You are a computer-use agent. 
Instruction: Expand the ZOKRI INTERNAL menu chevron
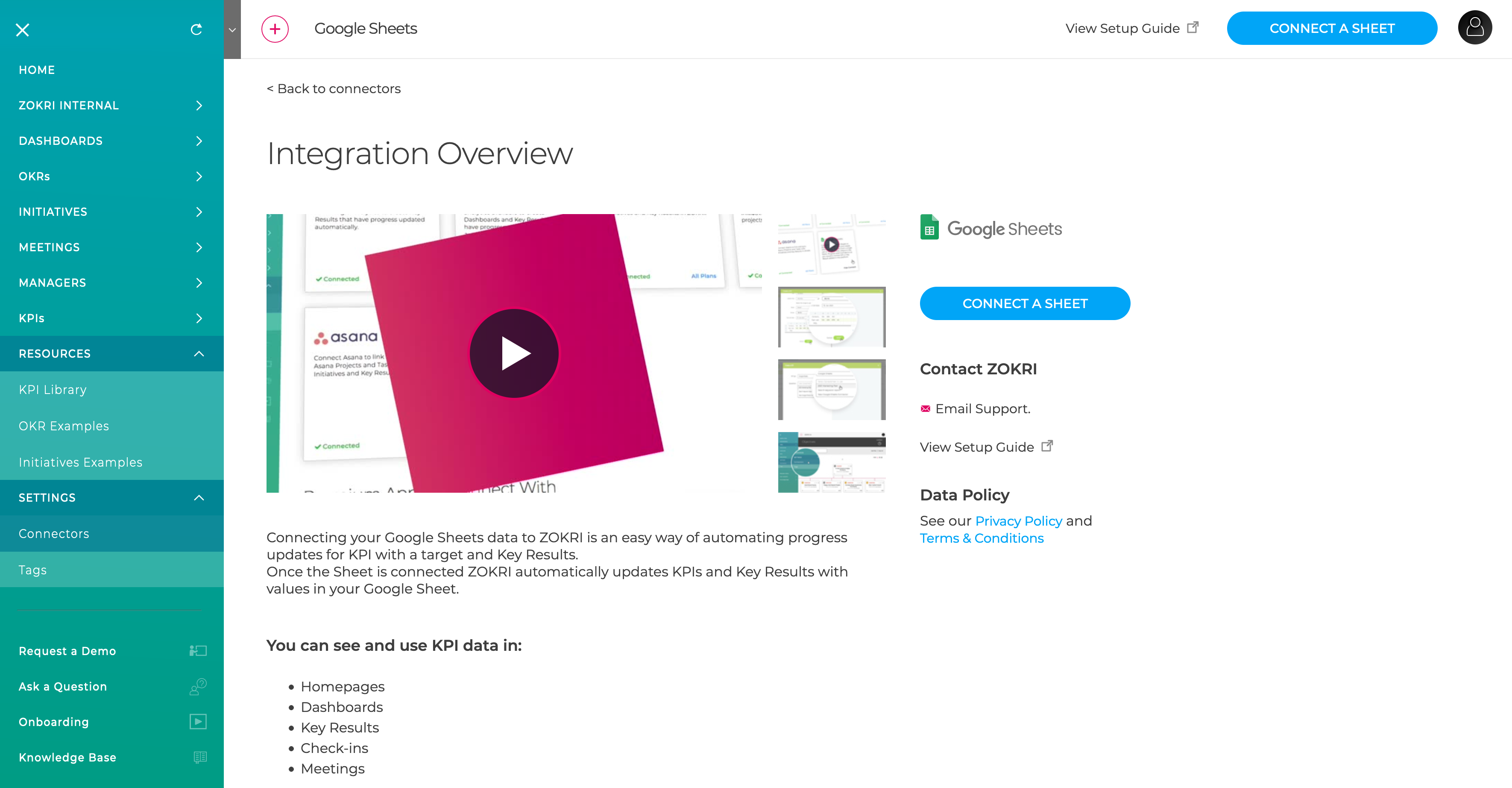coord(199,106)
